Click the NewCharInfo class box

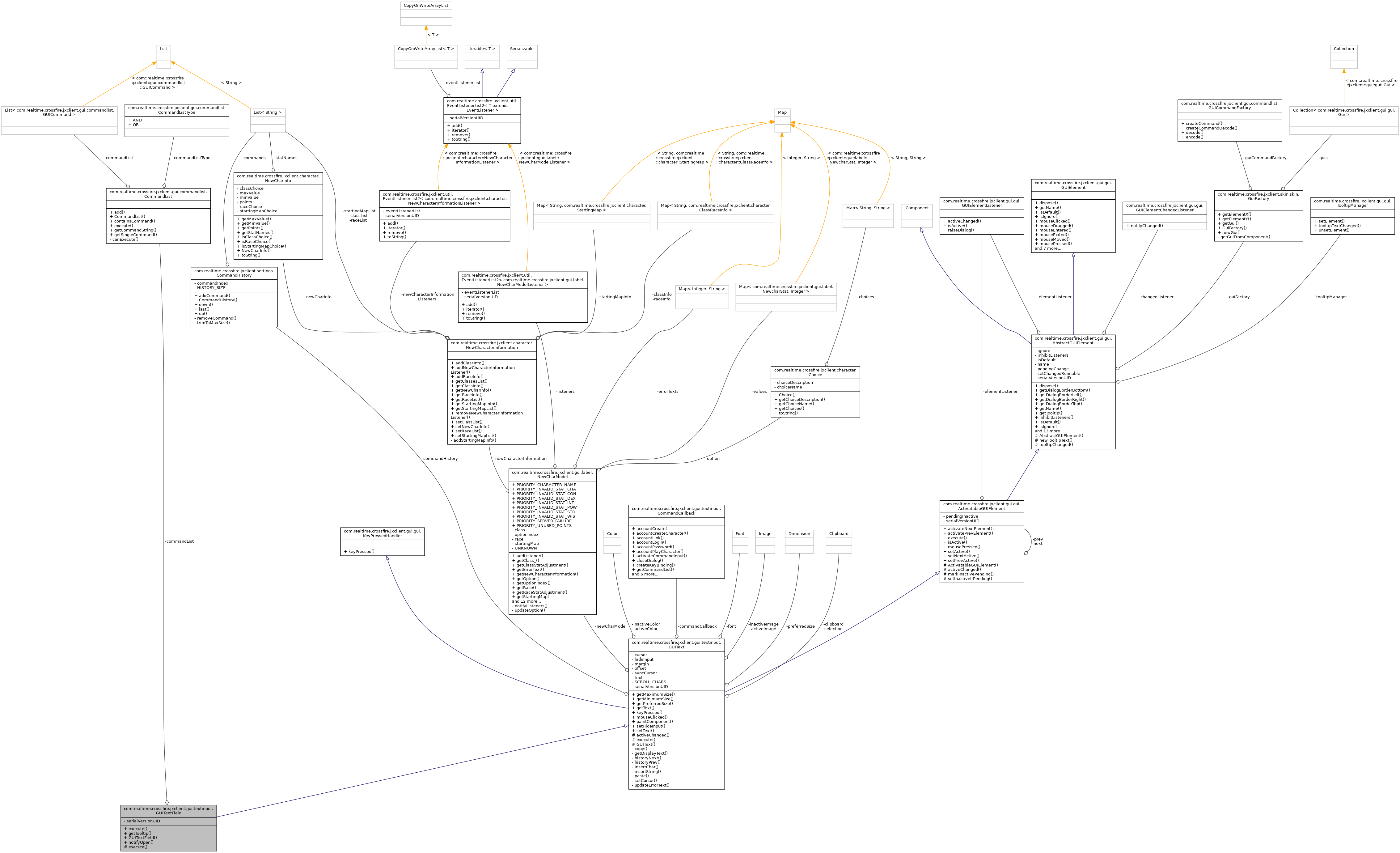[x=278, y=216]
